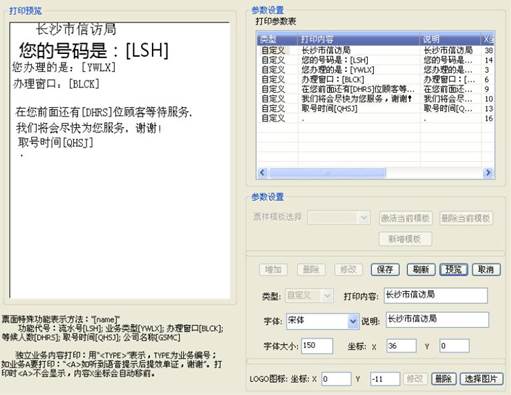Viewport: 511px width, 395px height.
Task: Click the disabled 修改 button beside 保存
Action: [x=349, y=269]
